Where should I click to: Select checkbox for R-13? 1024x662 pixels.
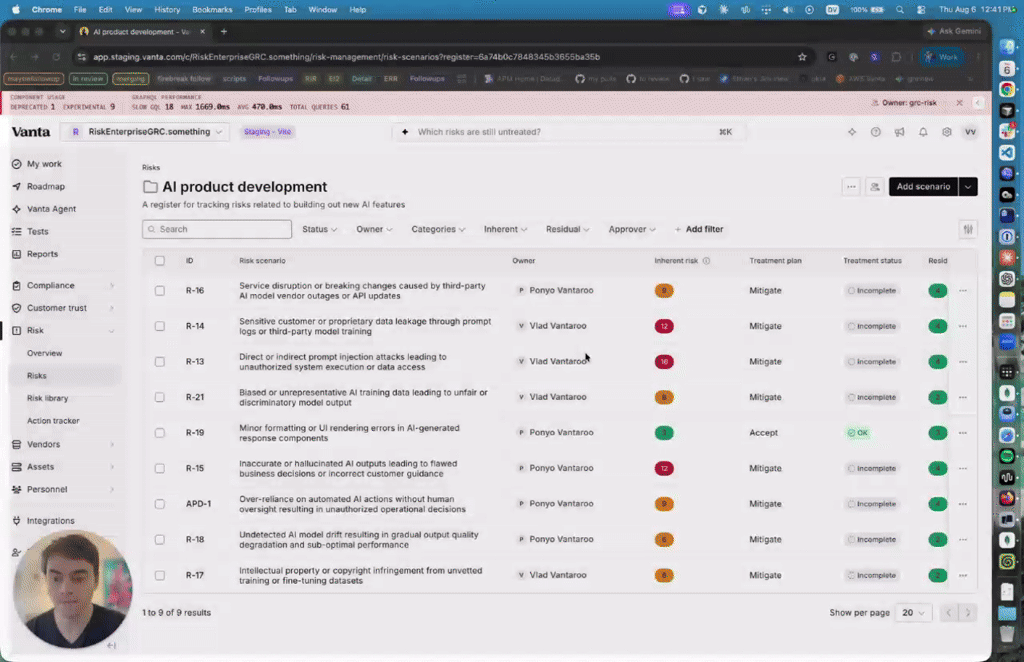(x=159, y=362)
